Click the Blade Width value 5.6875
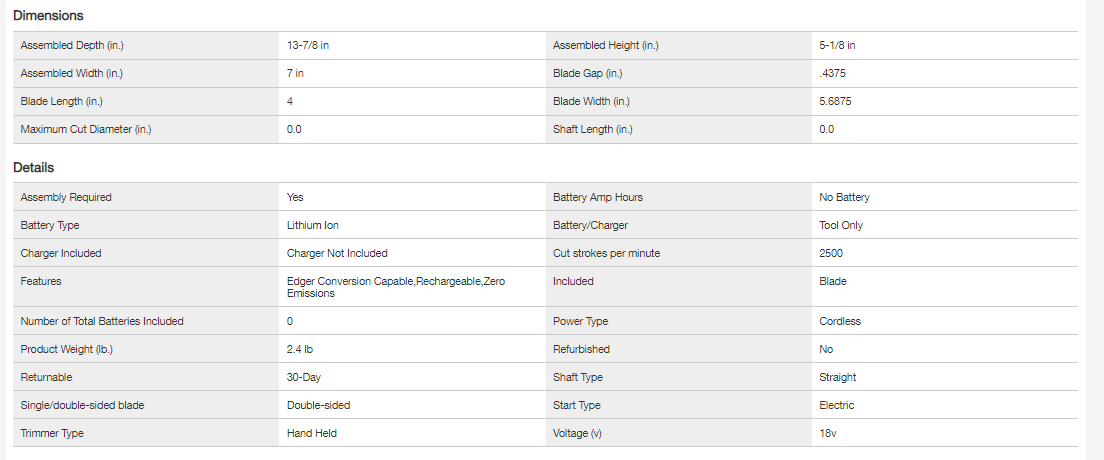 click(835, 101)
